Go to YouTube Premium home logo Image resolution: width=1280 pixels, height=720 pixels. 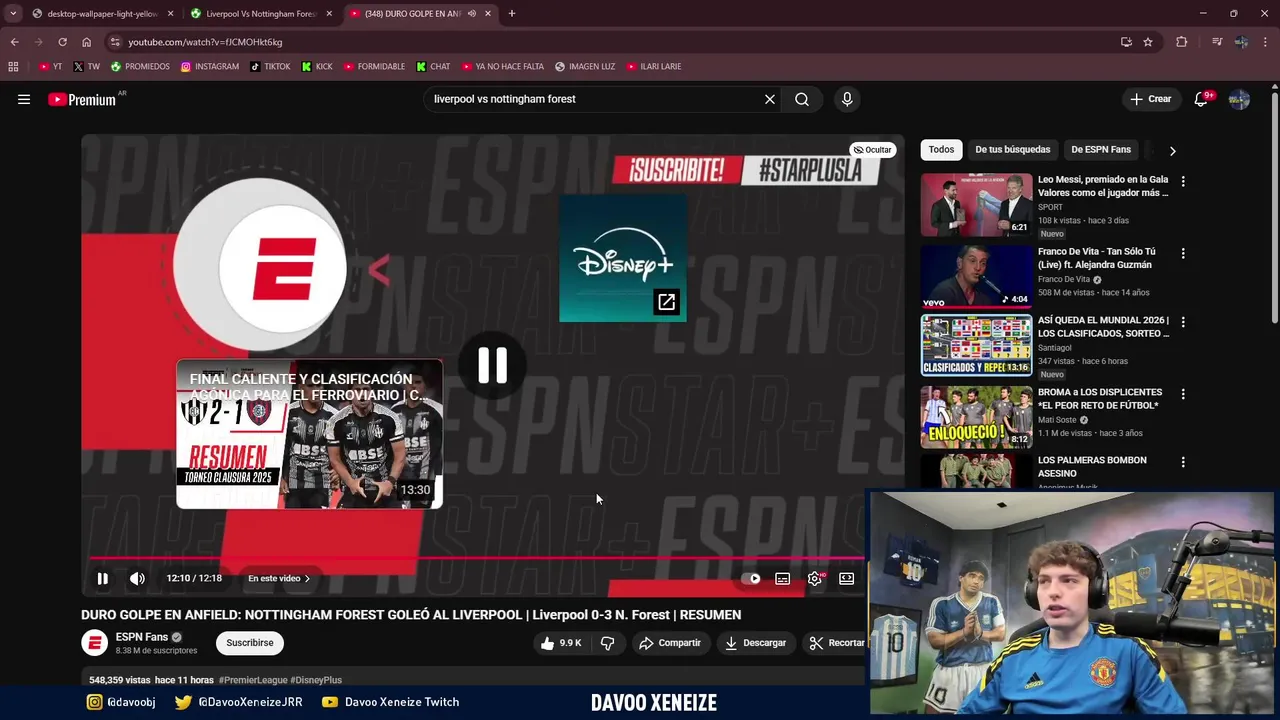point(82,99)
